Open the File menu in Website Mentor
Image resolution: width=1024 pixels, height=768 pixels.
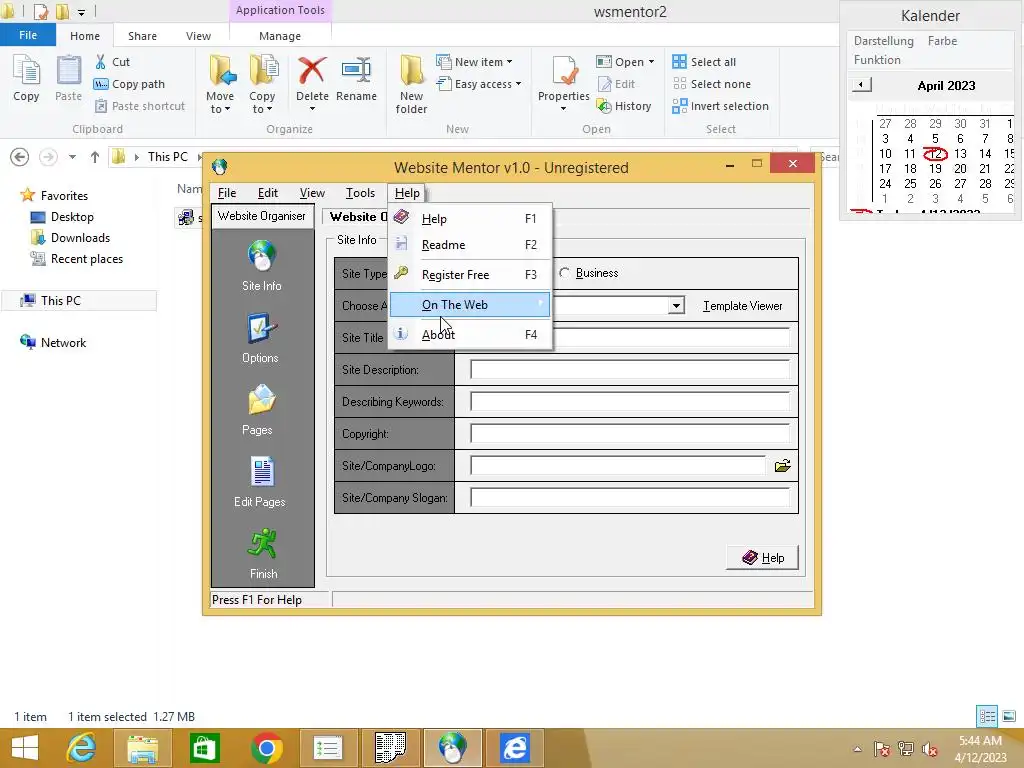227,193
